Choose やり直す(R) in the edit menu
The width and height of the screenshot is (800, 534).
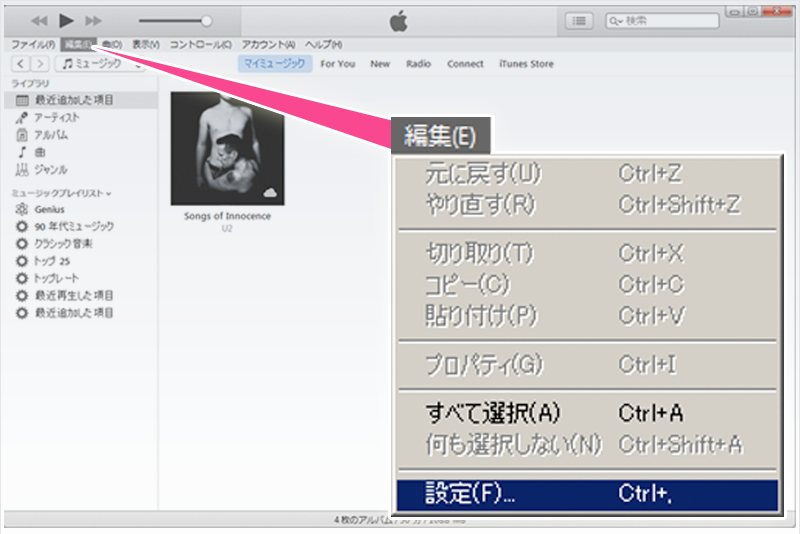click(587, 205)
